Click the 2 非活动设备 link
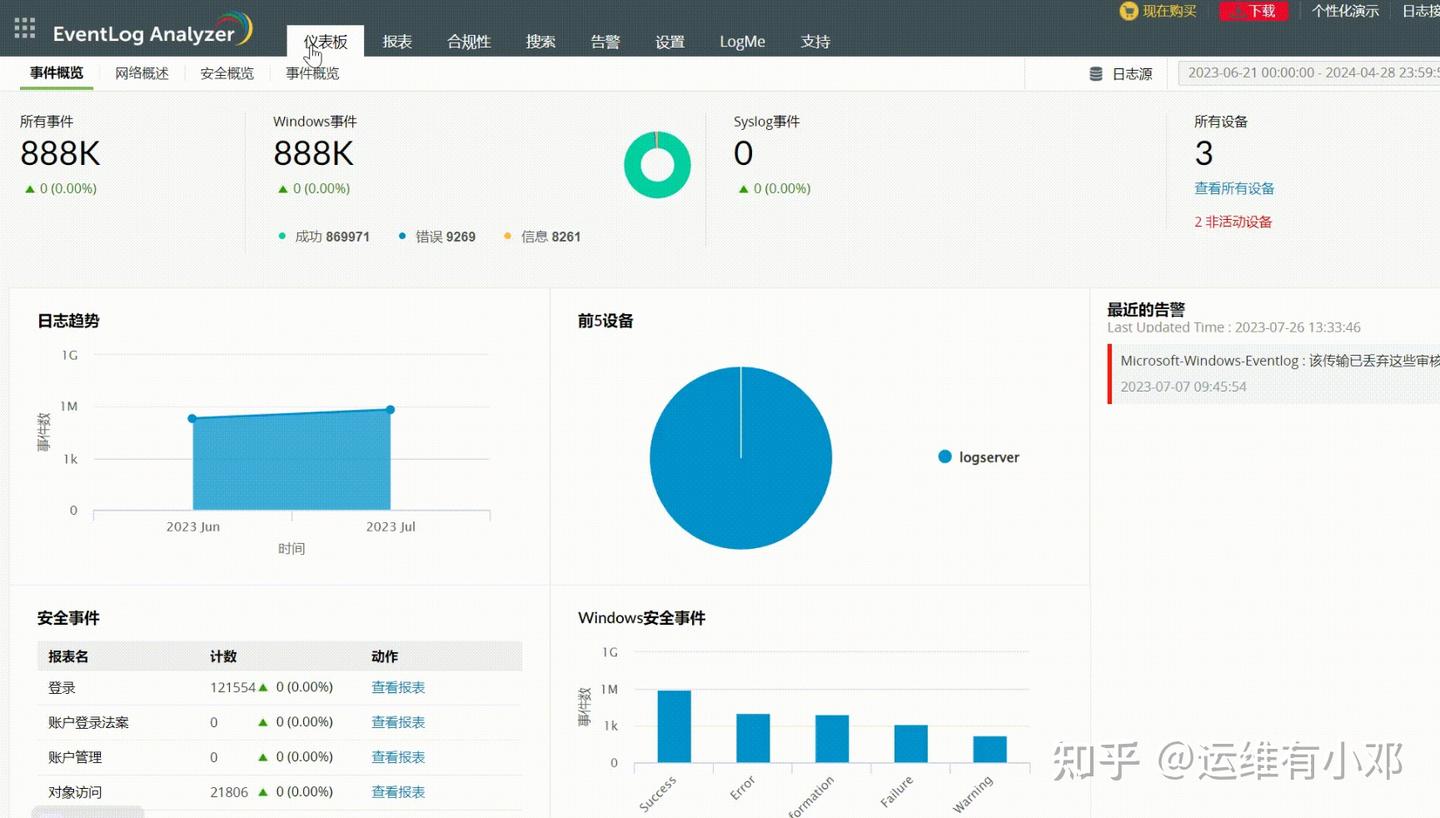 click(x=1233, y=222)
